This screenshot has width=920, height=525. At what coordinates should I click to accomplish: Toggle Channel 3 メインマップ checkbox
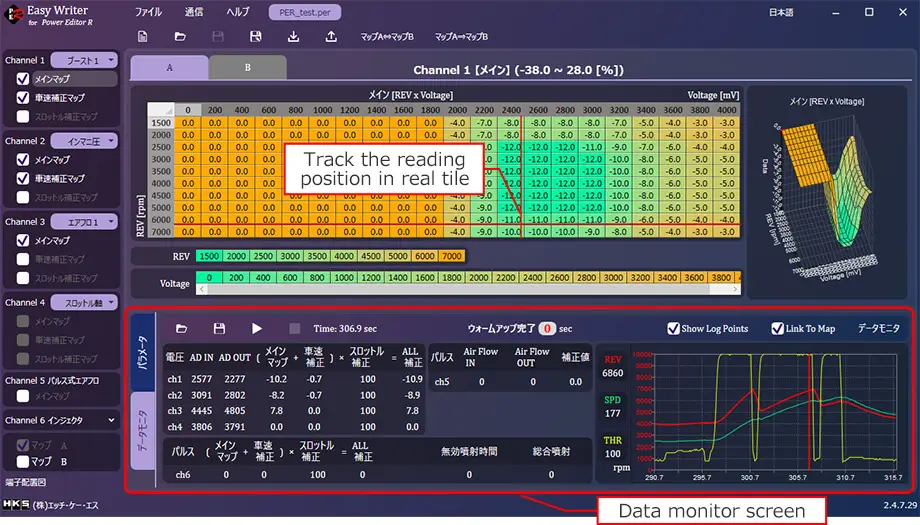coord(23,241)
